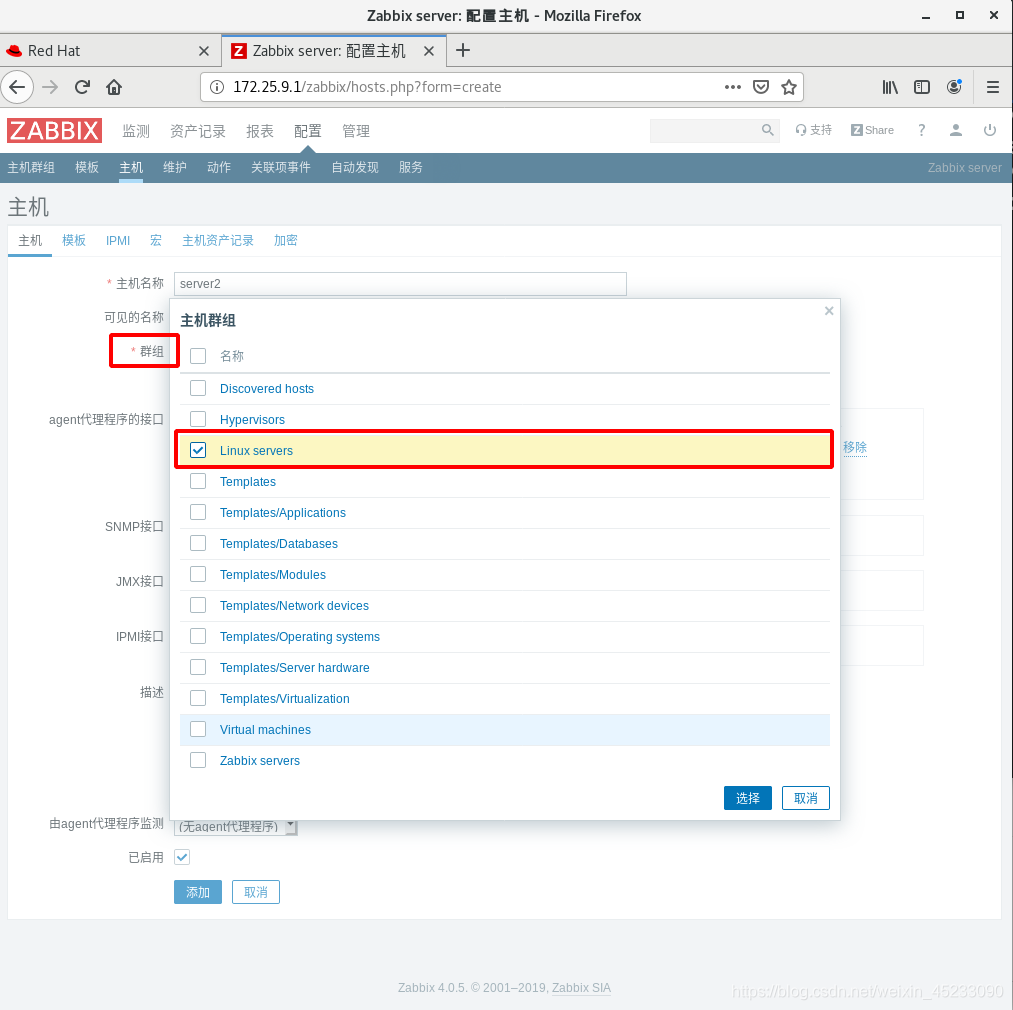Open user profile icon
The width and height of the screenshot is (1013, 1010).
tap(956, 131)
